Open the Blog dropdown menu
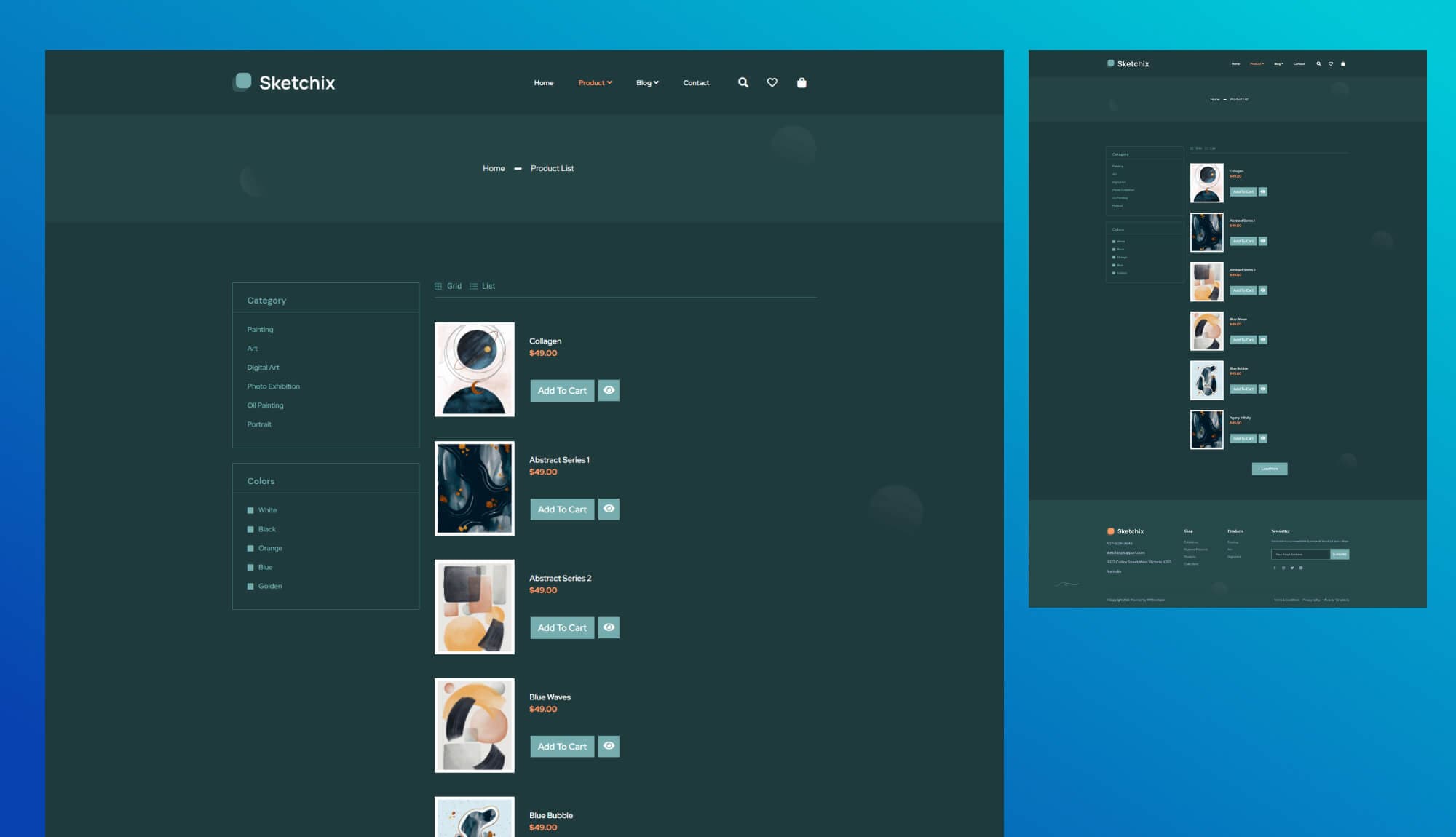The width and height of the screenshot is (1456, 837). click(646, 82)
